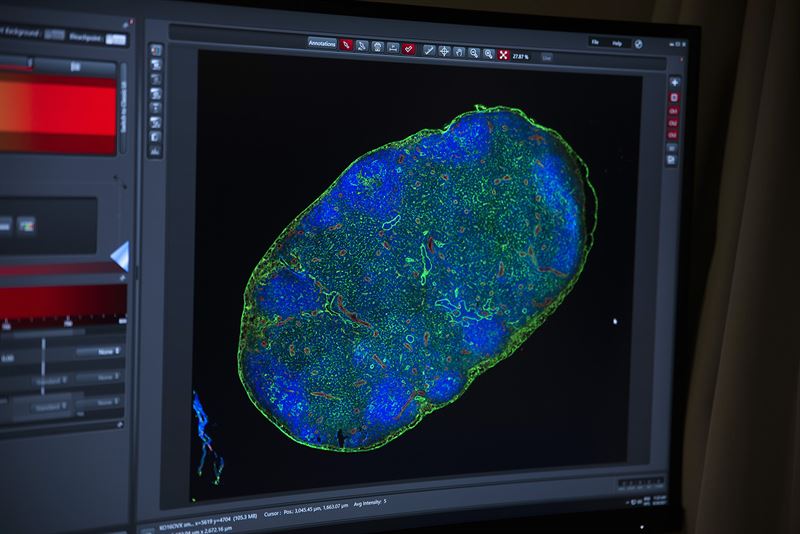
Task: Click the red checkmark toolbar icon
Action: [409, 48]
